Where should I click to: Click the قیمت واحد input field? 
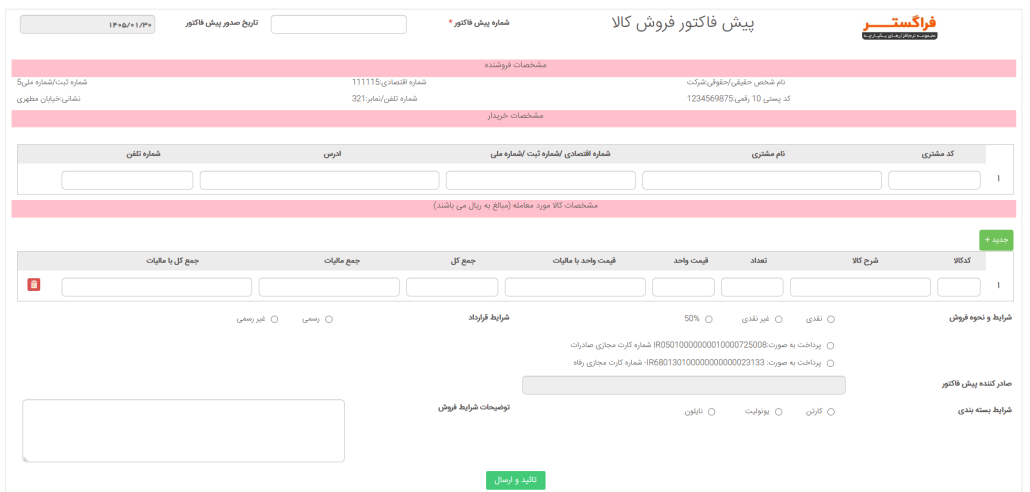(683, 287)
